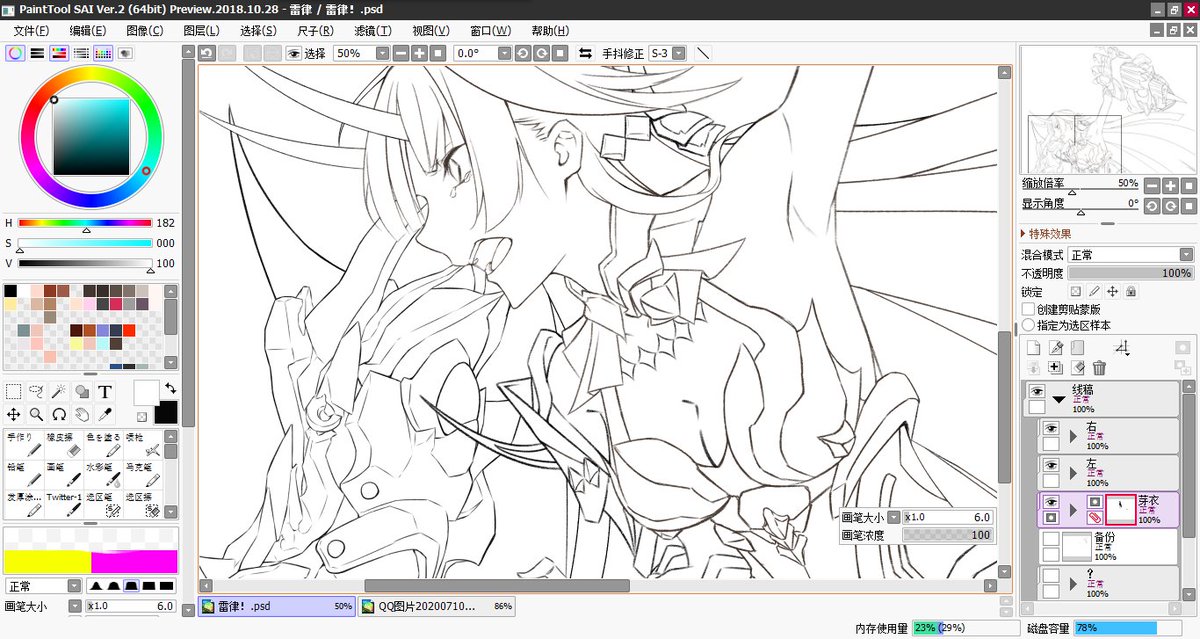The image size is (1200, 639).
Task: Click zoom-out minus in navigator panel
Action: pyautogui.click(x=1152, y=185)
